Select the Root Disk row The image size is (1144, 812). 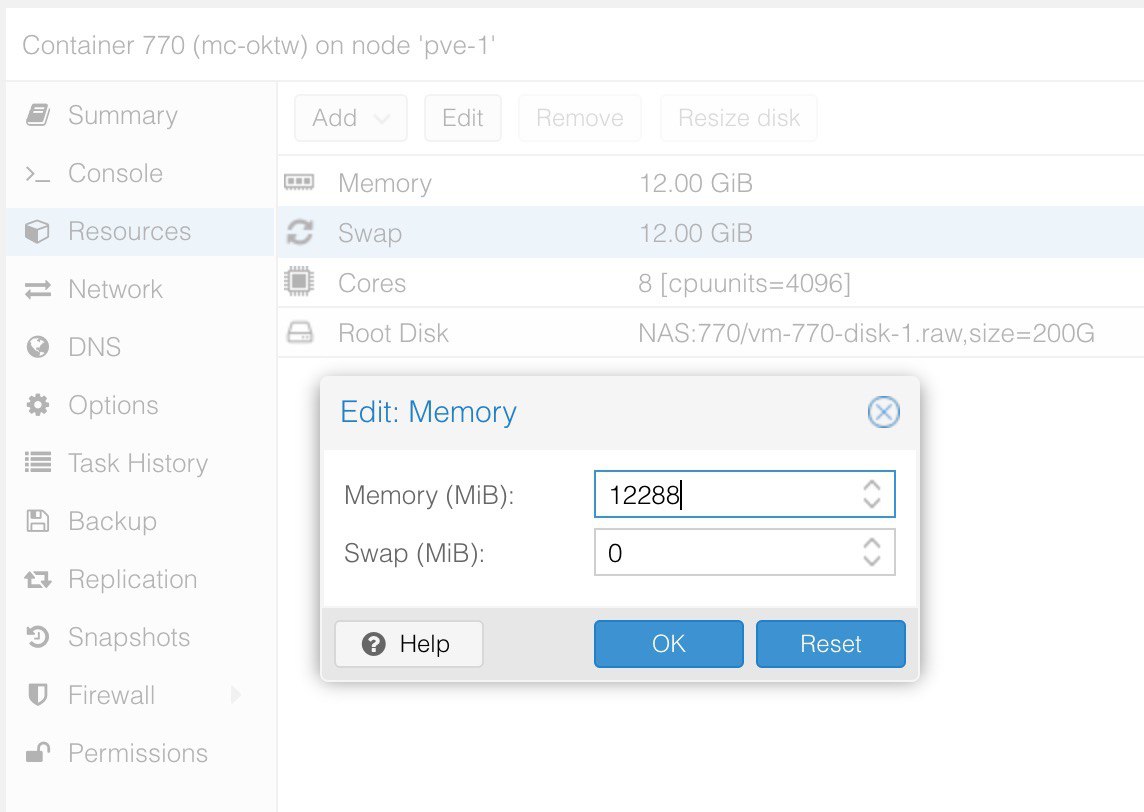click(x=711, y=333)
